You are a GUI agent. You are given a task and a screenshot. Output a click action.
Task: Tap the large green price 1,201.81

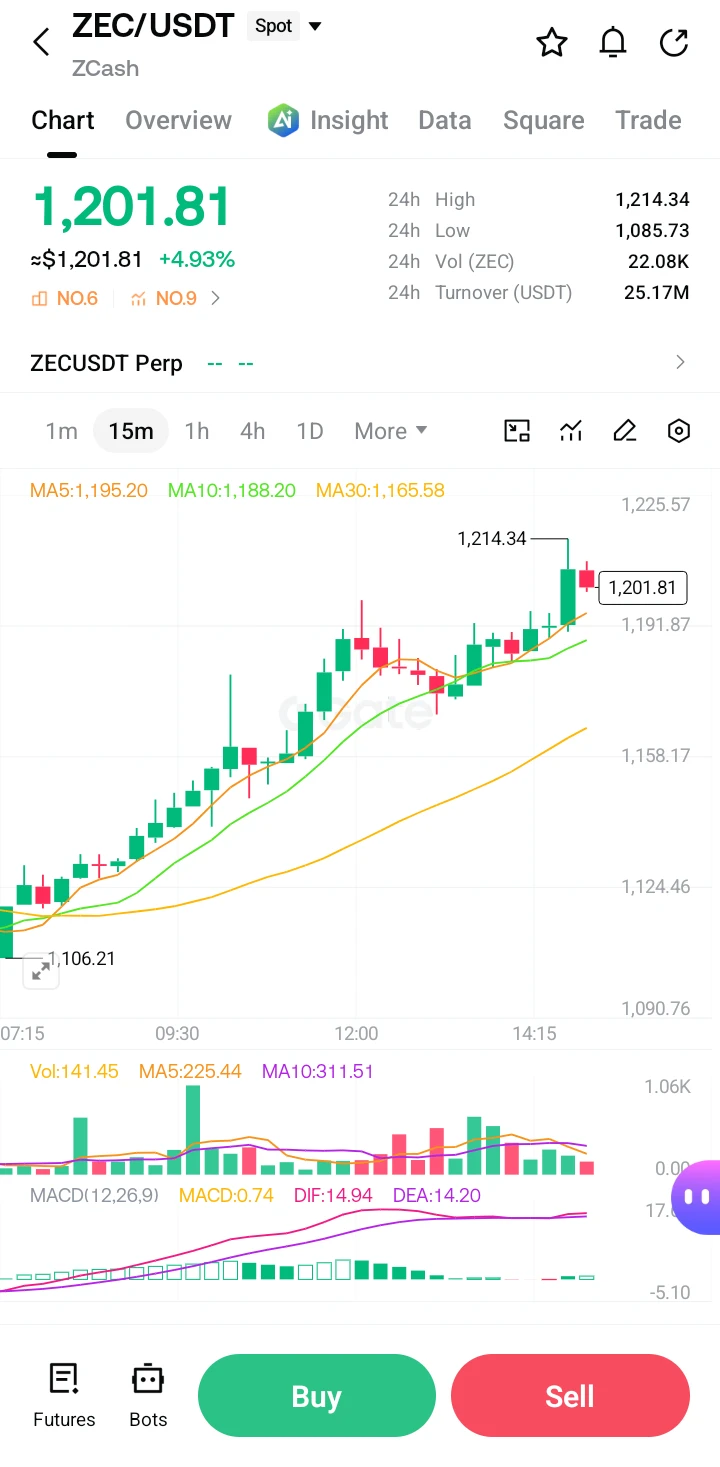[x=132, y=207]
